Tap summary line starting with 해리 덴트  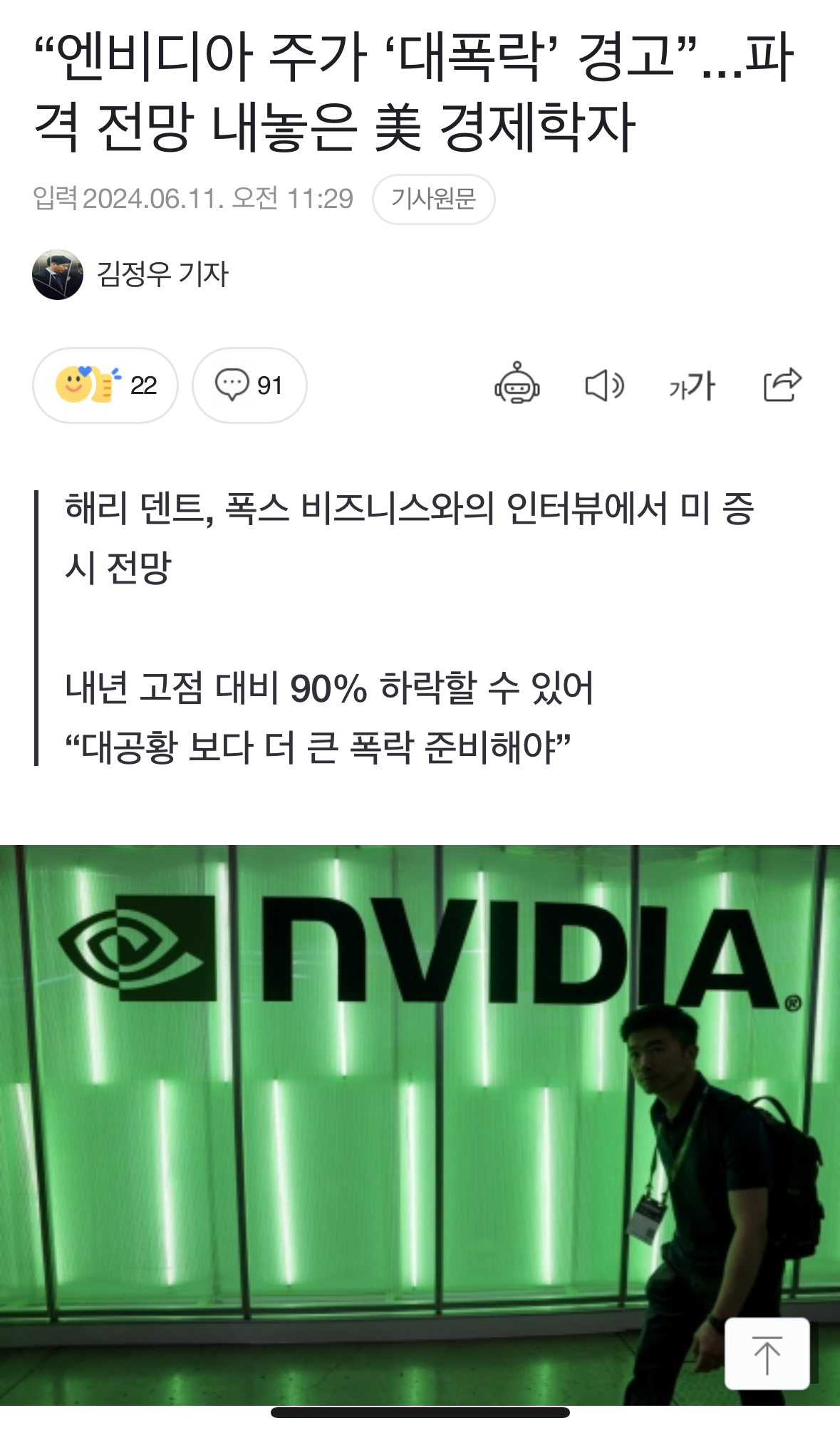tap(410, 538)
